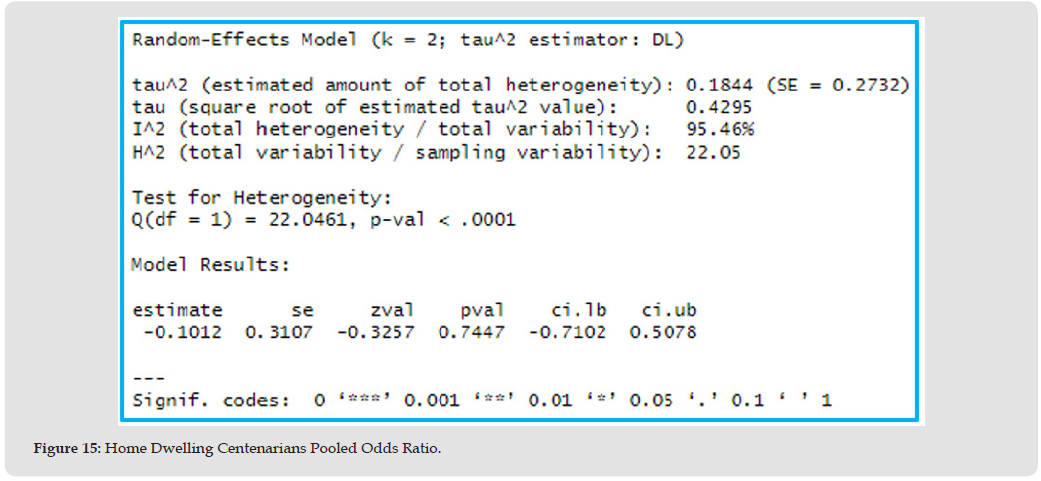Click the tau value 0.4295
The width and height of the screenshot is (1041, 481).
[719, 107]
